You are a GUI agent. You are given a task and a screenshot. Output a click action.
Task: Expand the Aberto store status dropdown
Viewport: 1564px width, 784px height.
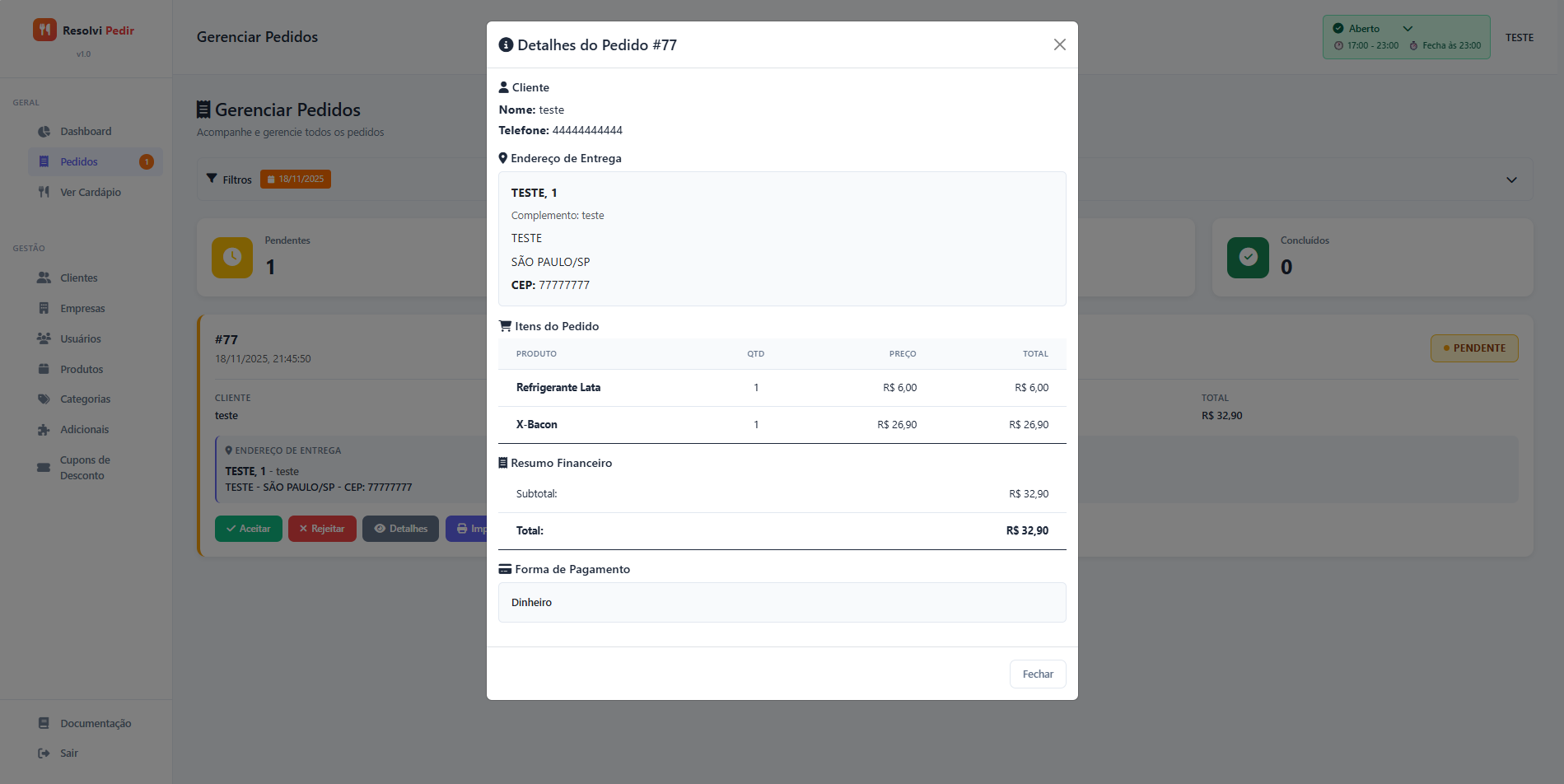(x=1408, y=29)
